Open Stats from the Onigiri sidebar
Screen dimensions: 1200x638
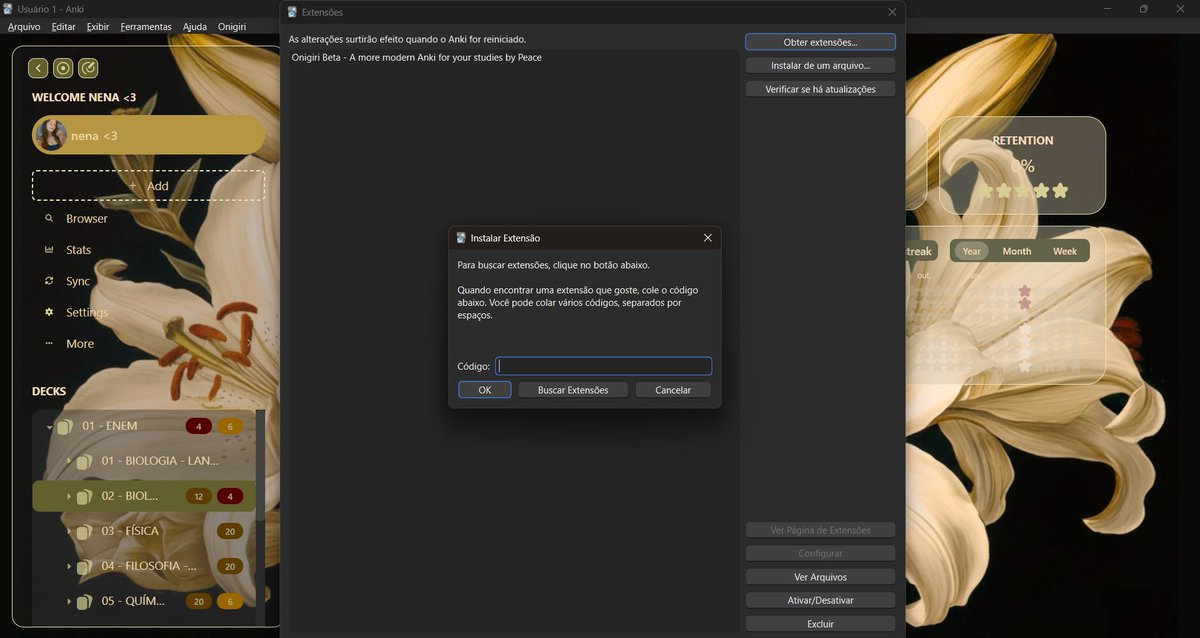[78, 250]
